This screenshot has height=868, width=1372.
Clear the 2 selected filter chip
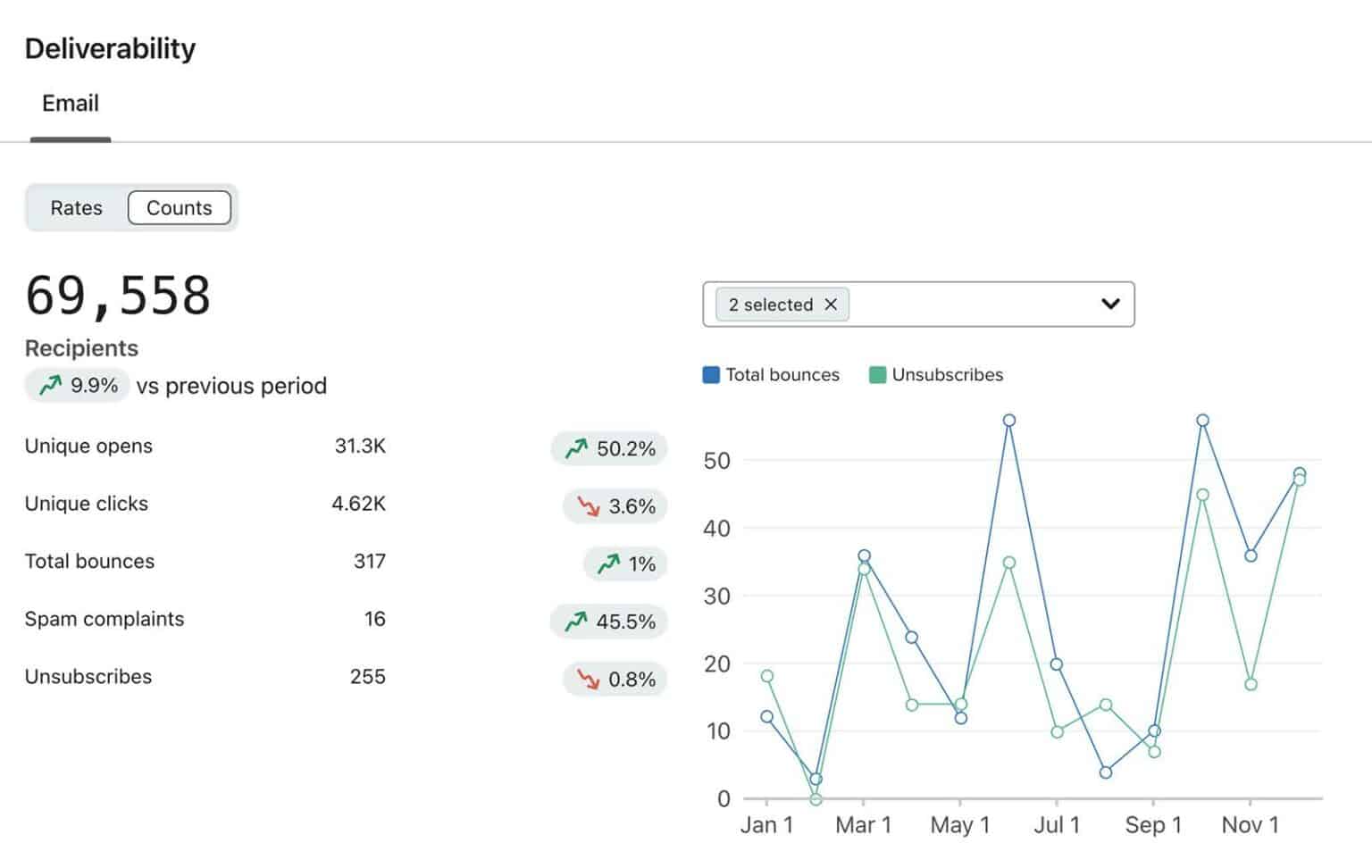pos(831,305)
